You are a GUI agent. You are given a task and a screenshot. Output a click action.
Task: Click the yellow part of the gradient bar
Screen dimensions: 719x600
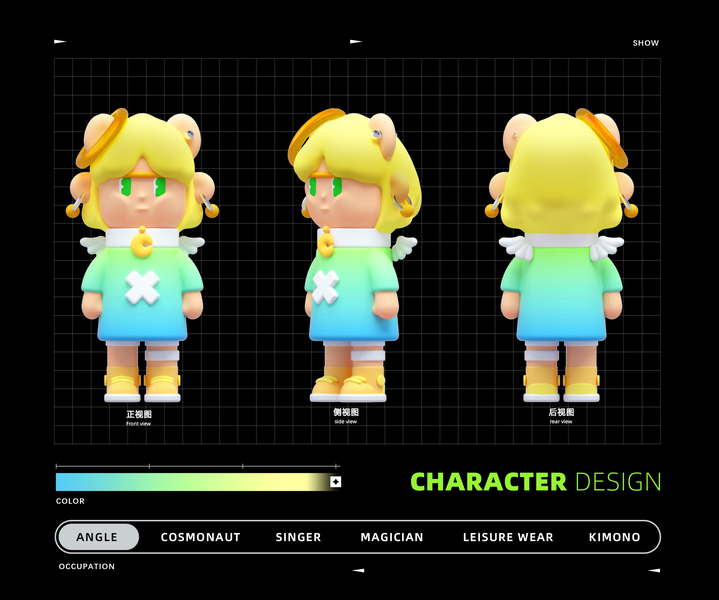pos(284,482)
